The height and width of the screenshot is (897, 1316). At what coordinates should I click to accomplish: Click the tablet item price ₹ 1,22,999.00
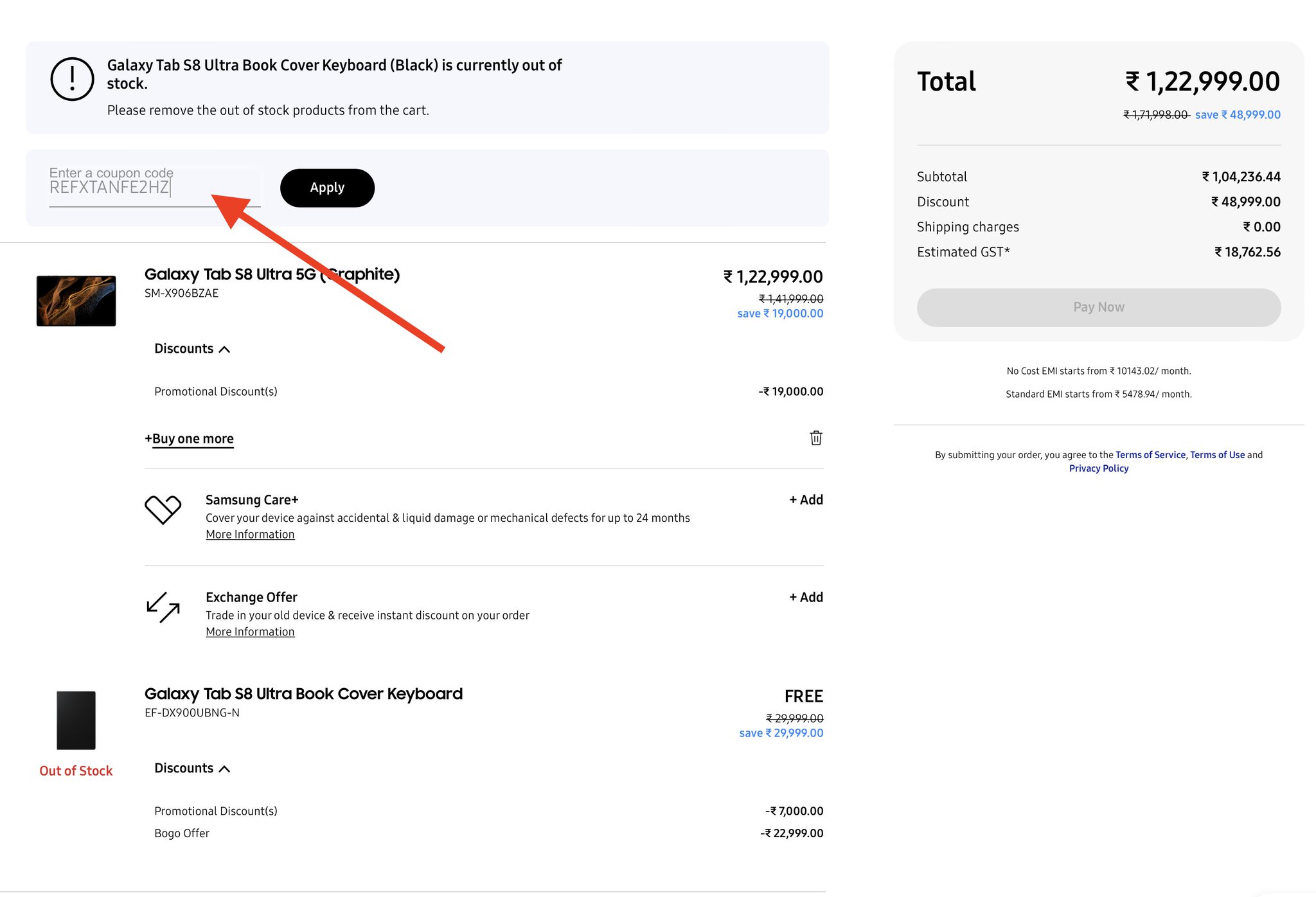[x=773, y=277]
